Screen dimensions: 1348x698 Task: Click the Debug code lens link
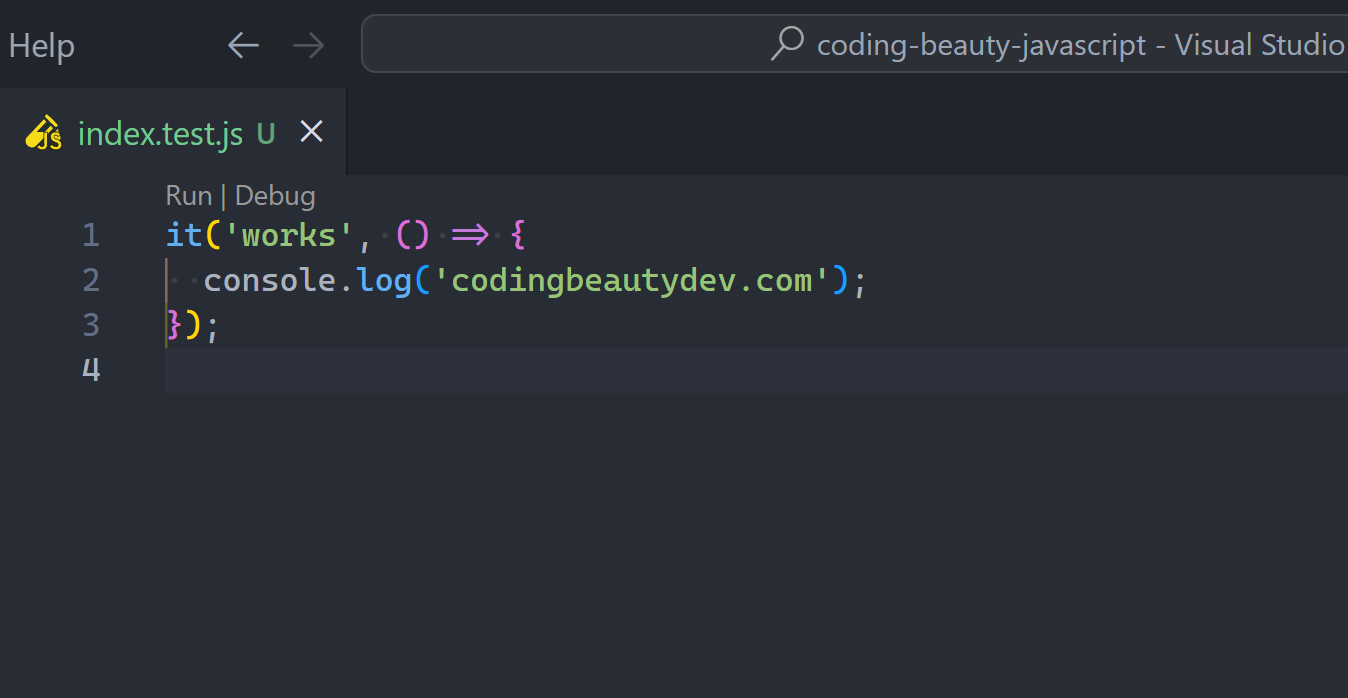coord(275,196)
